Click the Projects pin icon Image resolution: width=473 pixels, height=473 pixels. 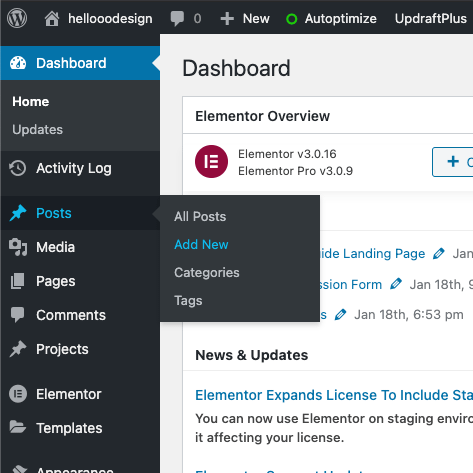click(x=18, y=349)
